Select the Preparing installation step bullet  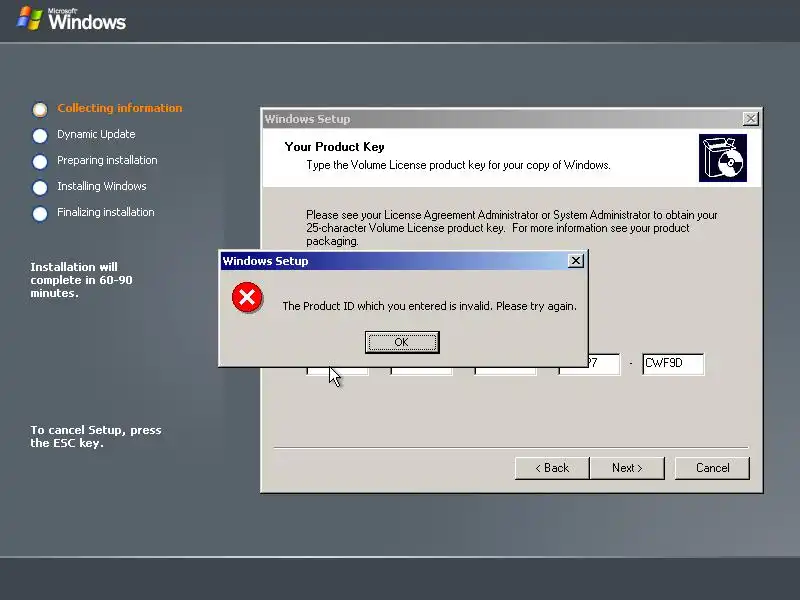point(40,161)
